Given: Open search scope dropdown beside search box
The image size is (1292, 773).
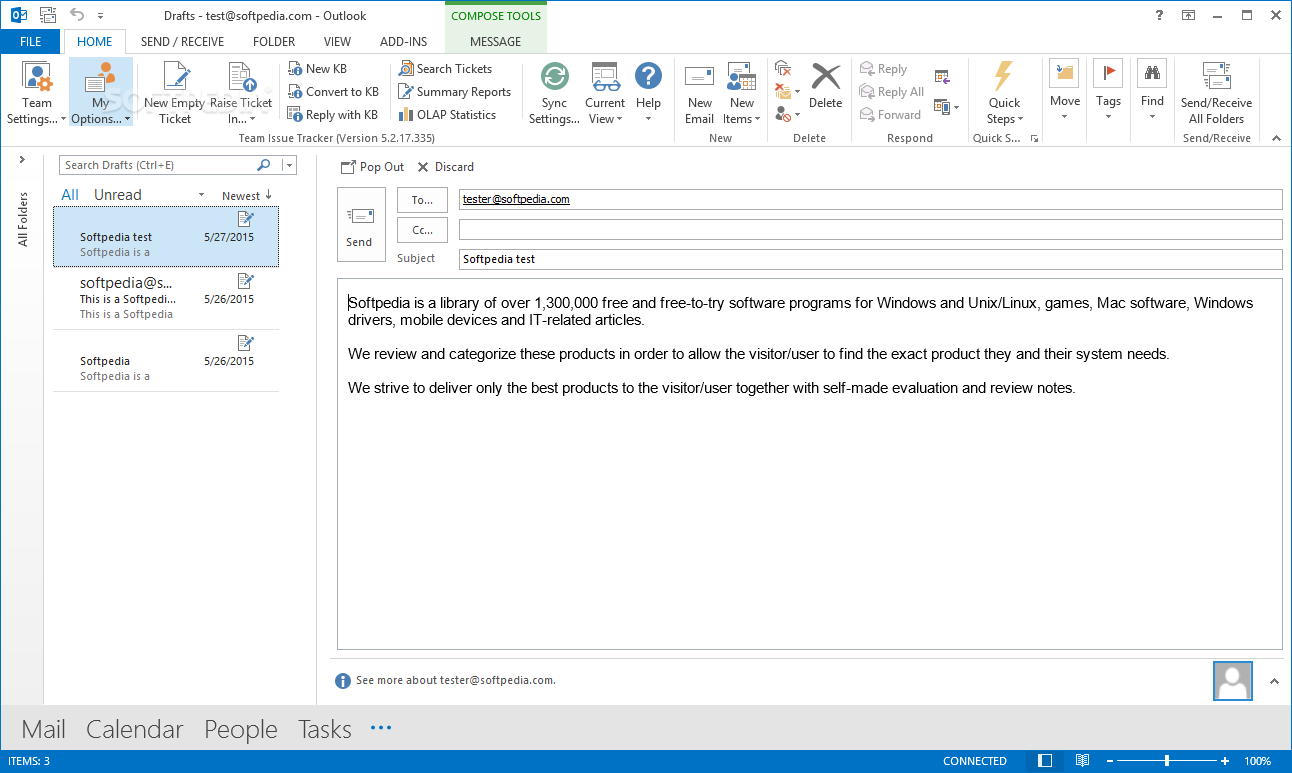Looking at the screenshot, I should pyautogui.click(x=289, y=165).
